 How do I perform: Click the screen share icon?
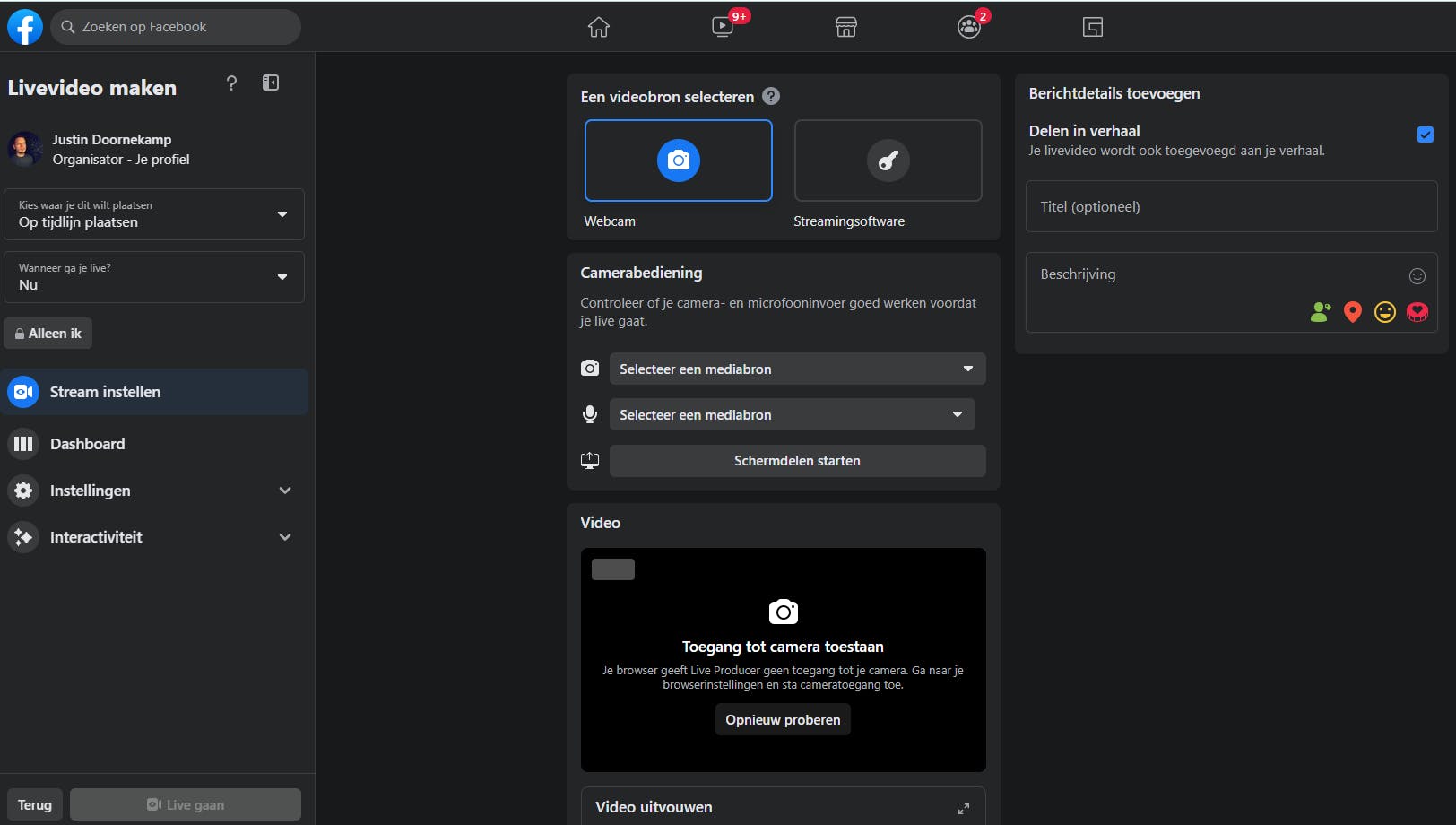tap(590, 460)
